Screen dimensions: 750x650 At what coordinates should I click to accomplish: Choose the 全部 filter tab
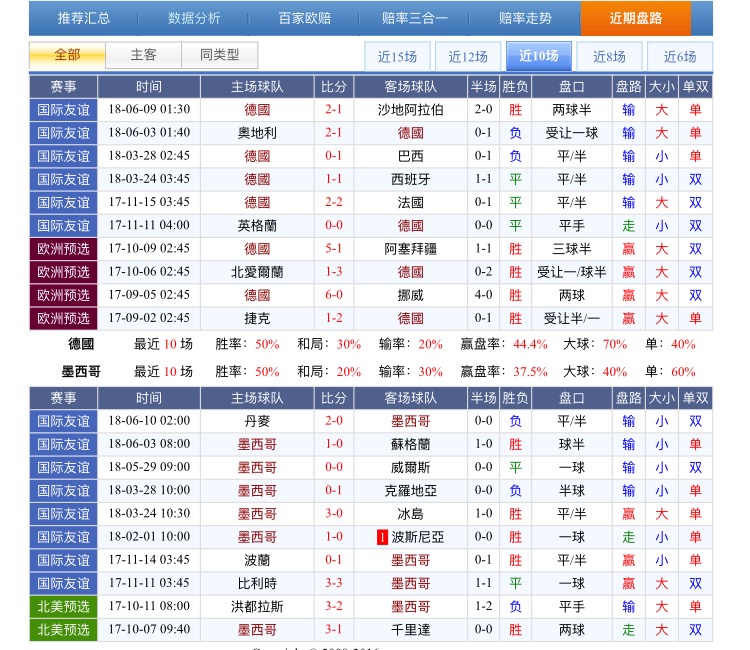tap(67, 55)
